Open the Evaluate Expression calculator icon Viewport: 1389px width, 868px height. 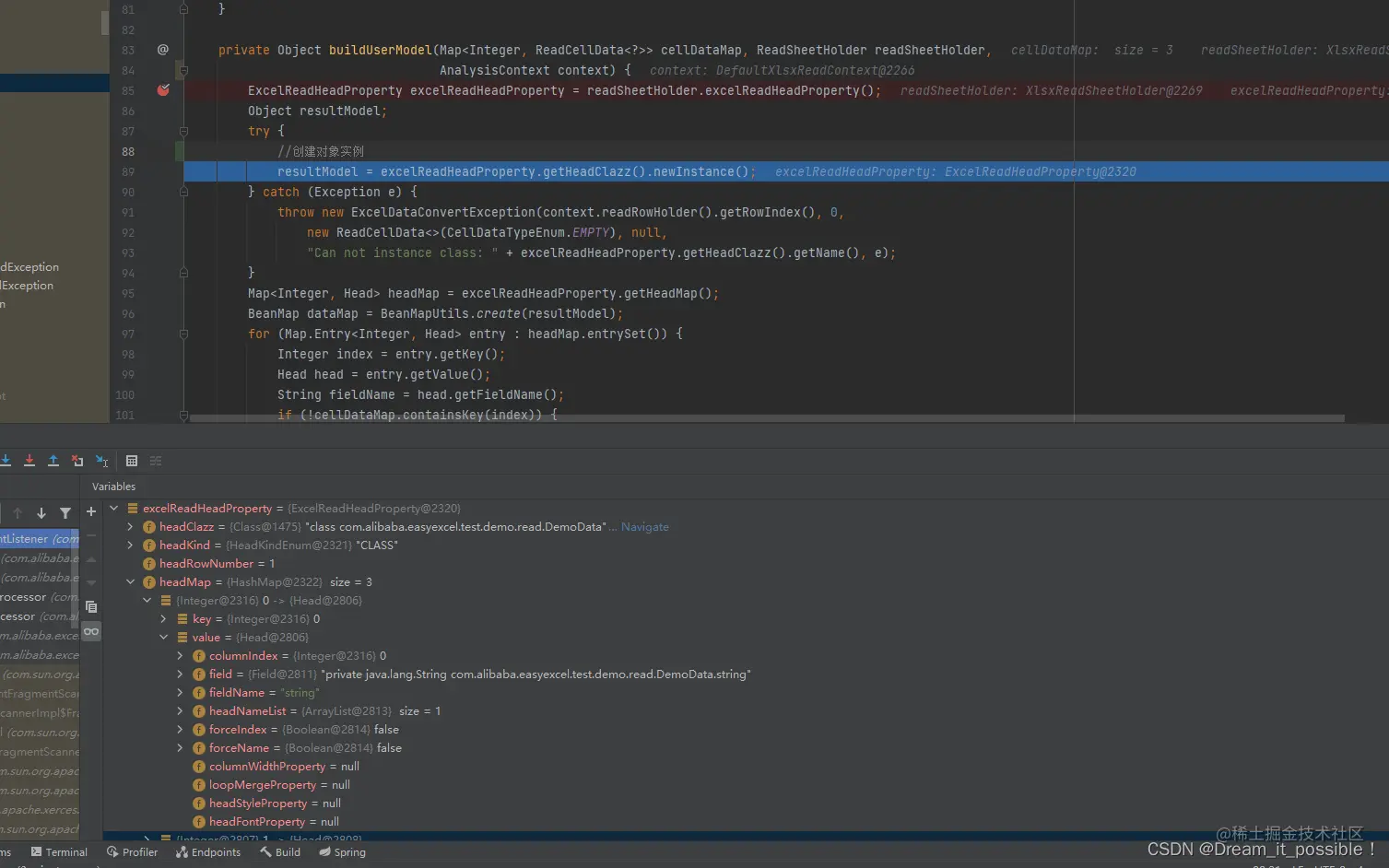tap(132, 461)
